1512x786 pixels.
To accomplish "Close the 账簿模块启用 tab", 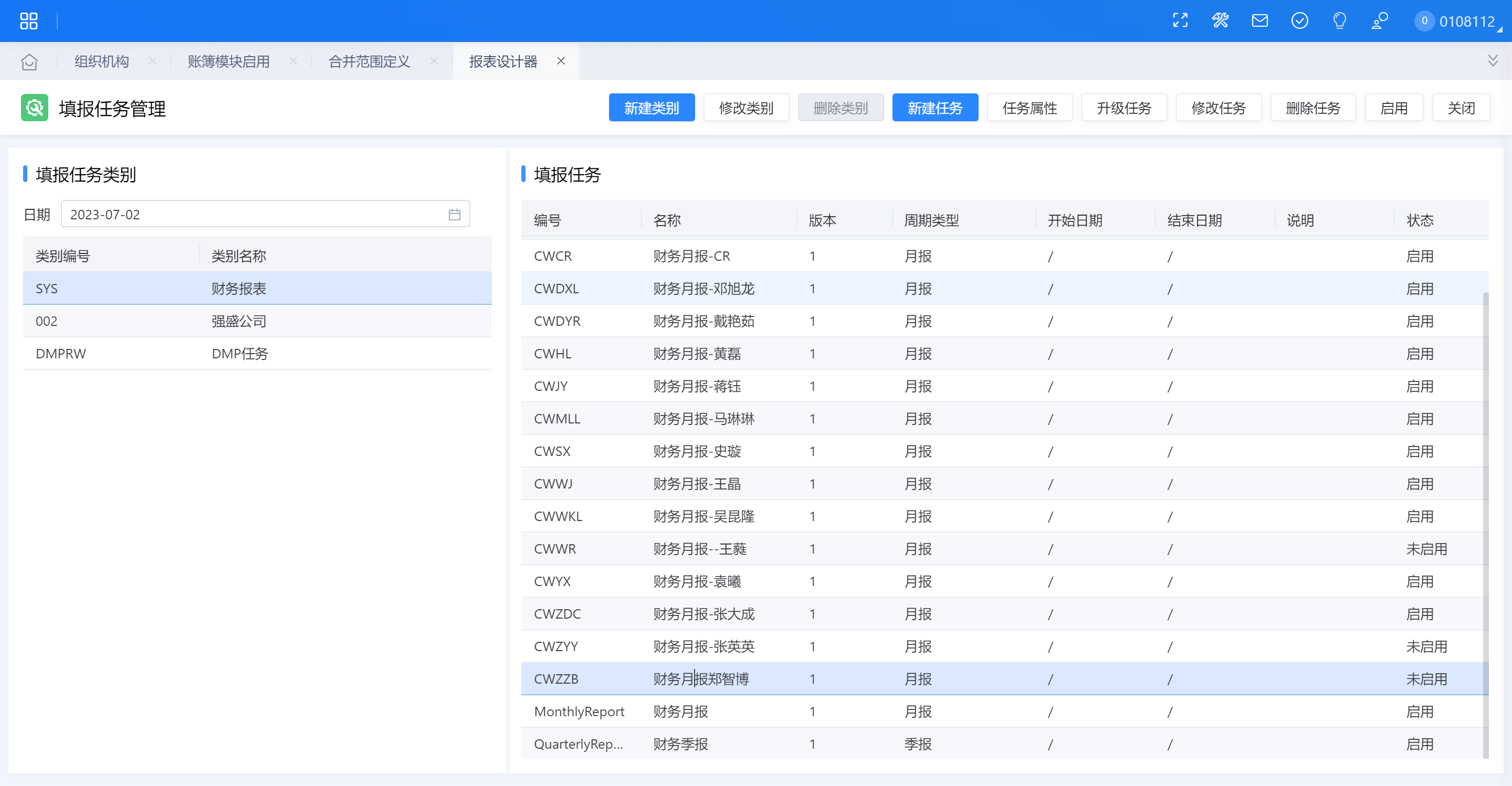I will click(x=293, y=61).
